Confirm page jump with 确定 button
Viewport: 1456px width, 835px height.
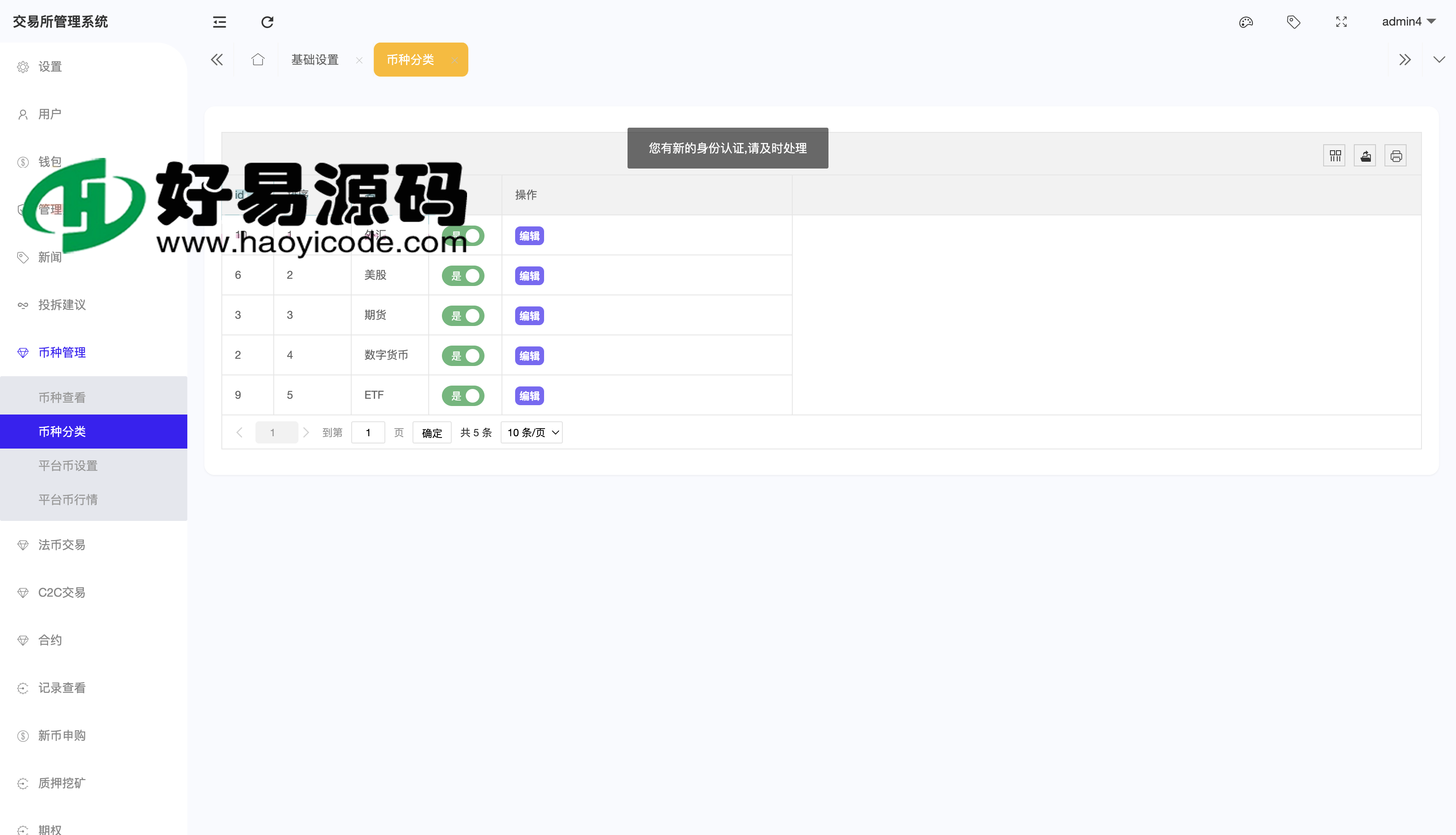[x=431, y=432]
